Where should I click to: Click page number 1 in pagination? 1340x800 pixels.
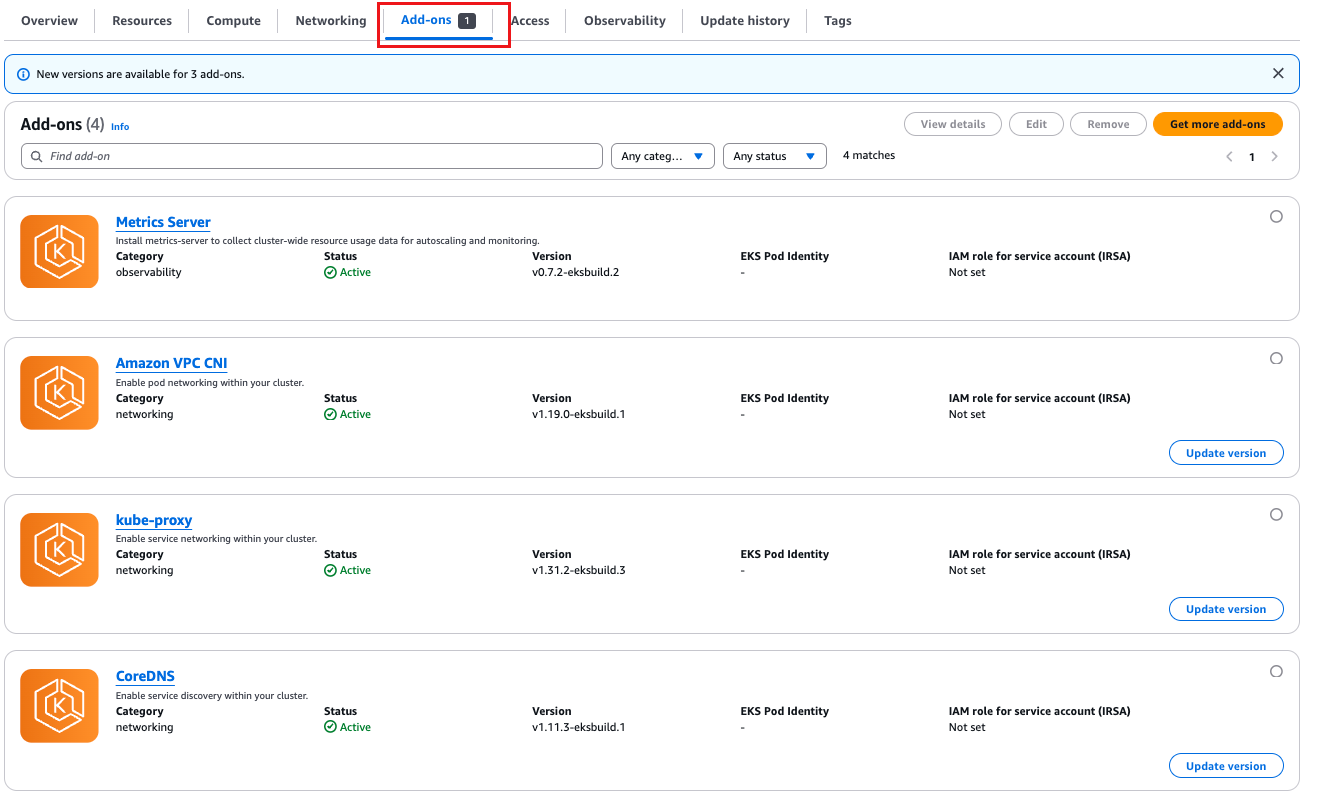click(x=1252, y=157)
